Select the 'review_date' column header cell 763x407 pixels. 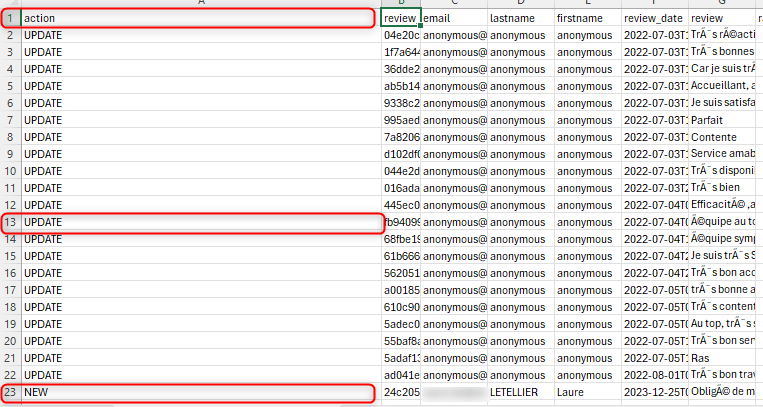pyautogui.click(x=653, y=18)
